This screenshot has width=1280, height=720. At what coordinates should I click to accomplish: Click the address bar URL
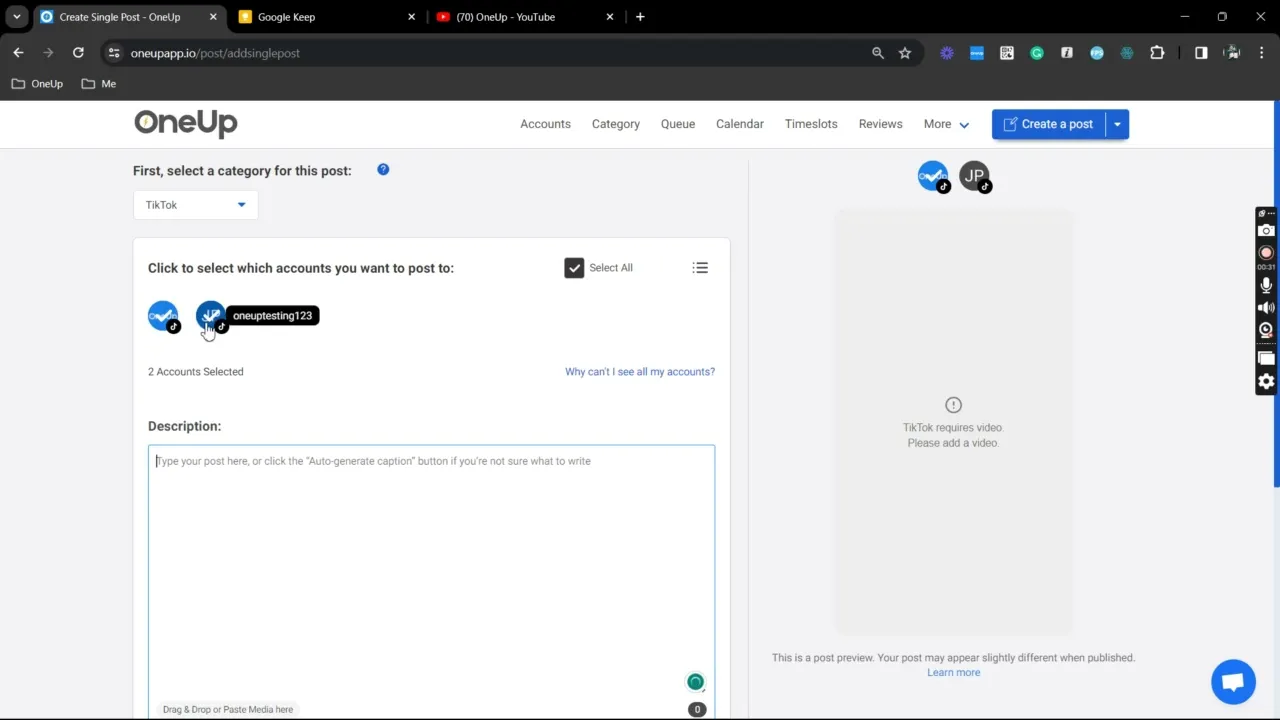(215, 53)
